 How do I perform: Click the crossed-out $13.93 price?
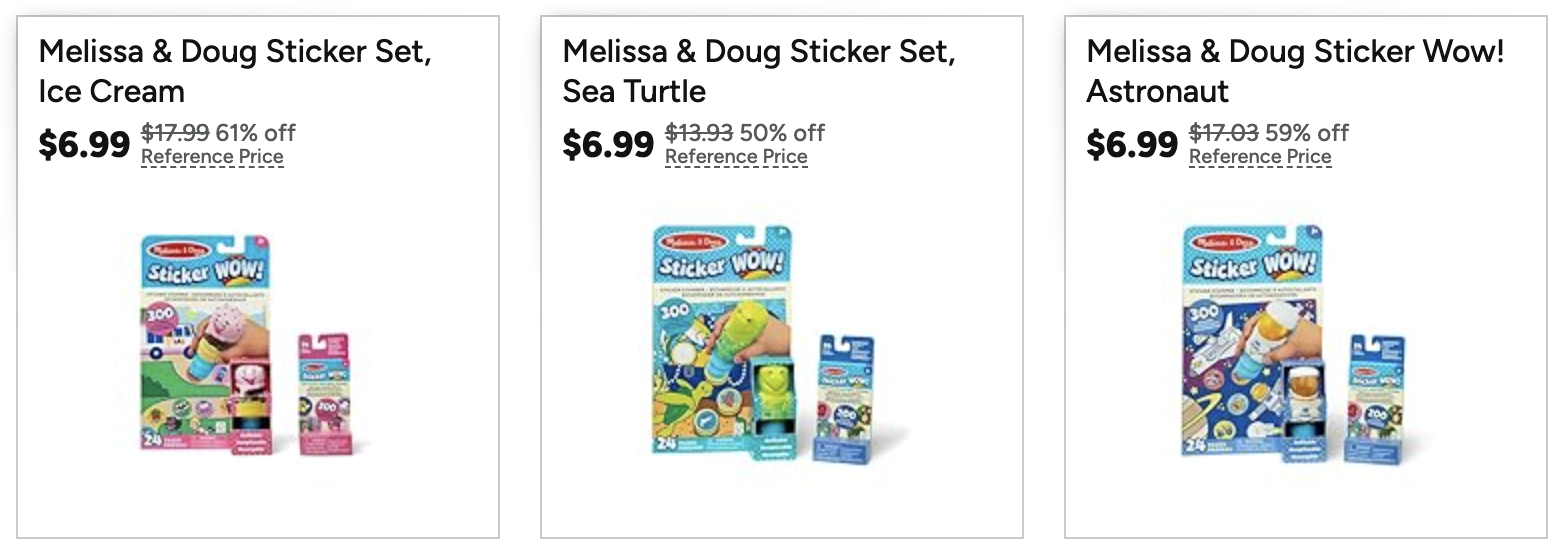pos(699,132)
